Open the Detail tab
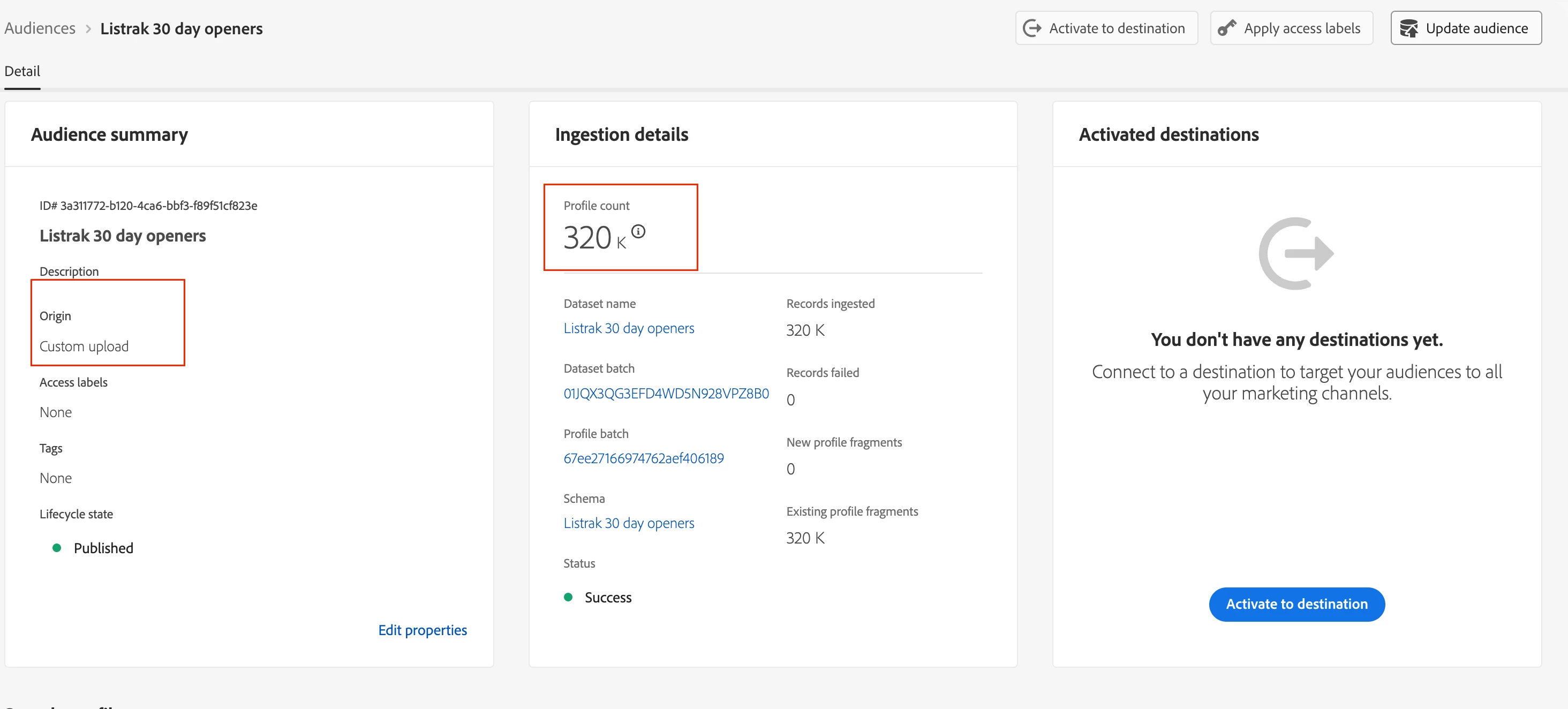 [x=22, y=71]
